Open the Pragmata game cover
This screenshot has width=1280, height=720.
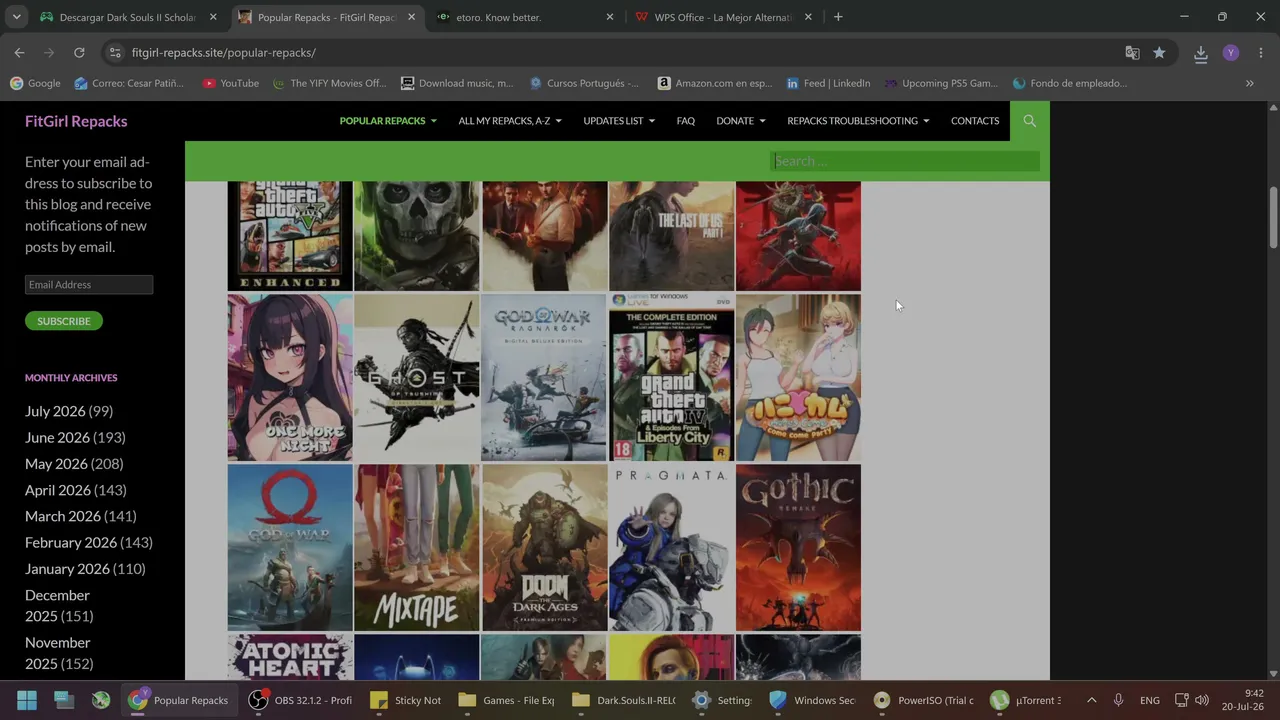tap(671, 548)
